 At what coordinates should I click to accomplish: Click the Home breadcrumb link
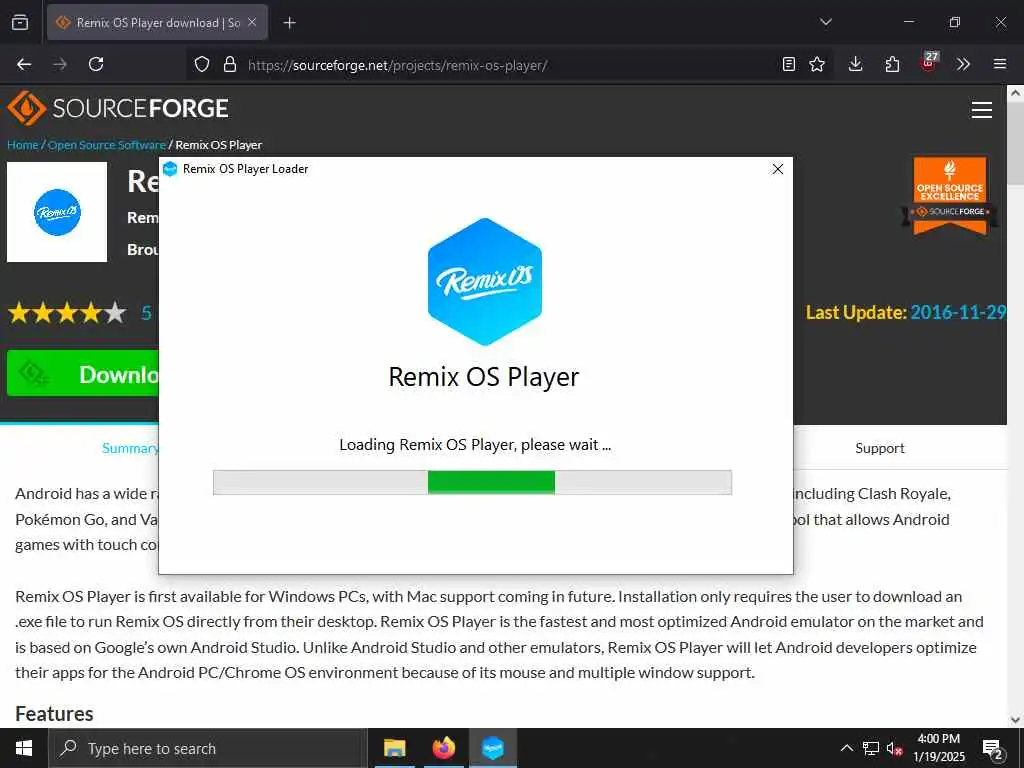click(23, 145)
